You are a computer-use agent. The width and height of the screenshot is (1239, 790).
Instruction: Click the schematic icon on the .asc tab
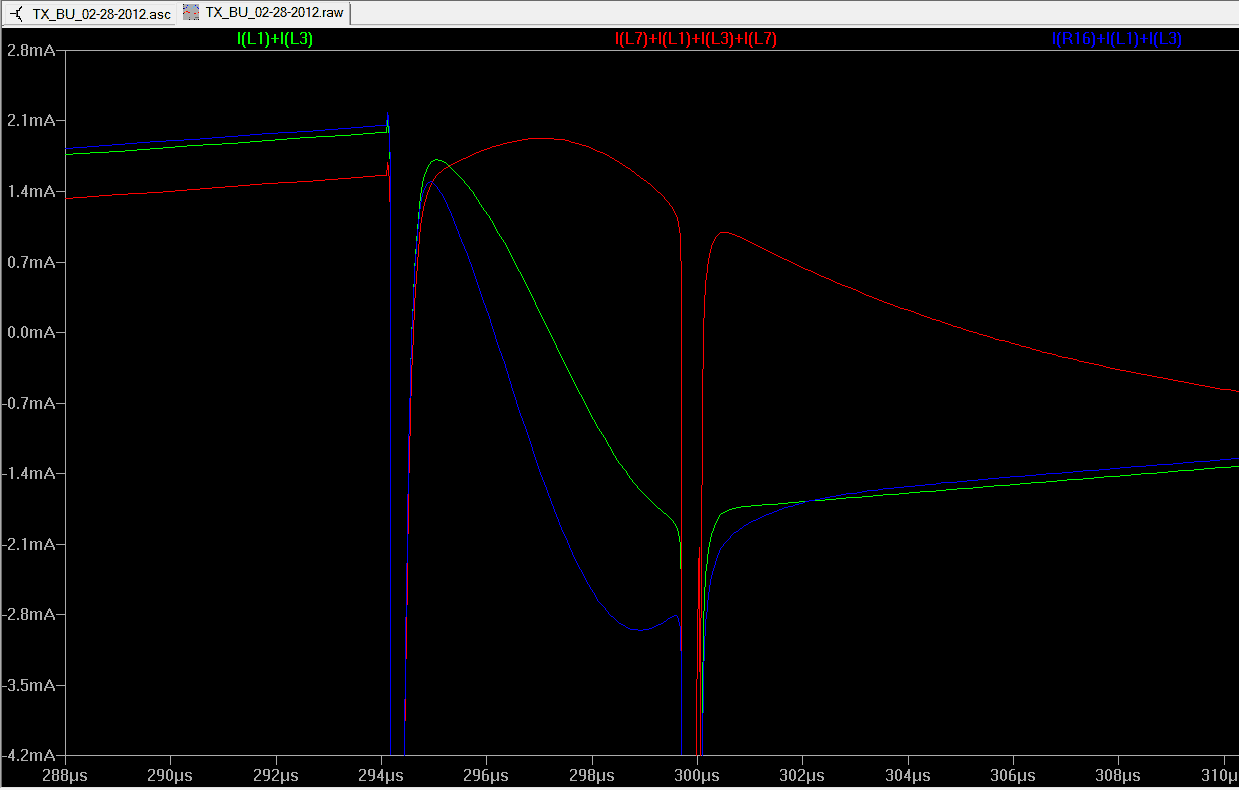15,13
